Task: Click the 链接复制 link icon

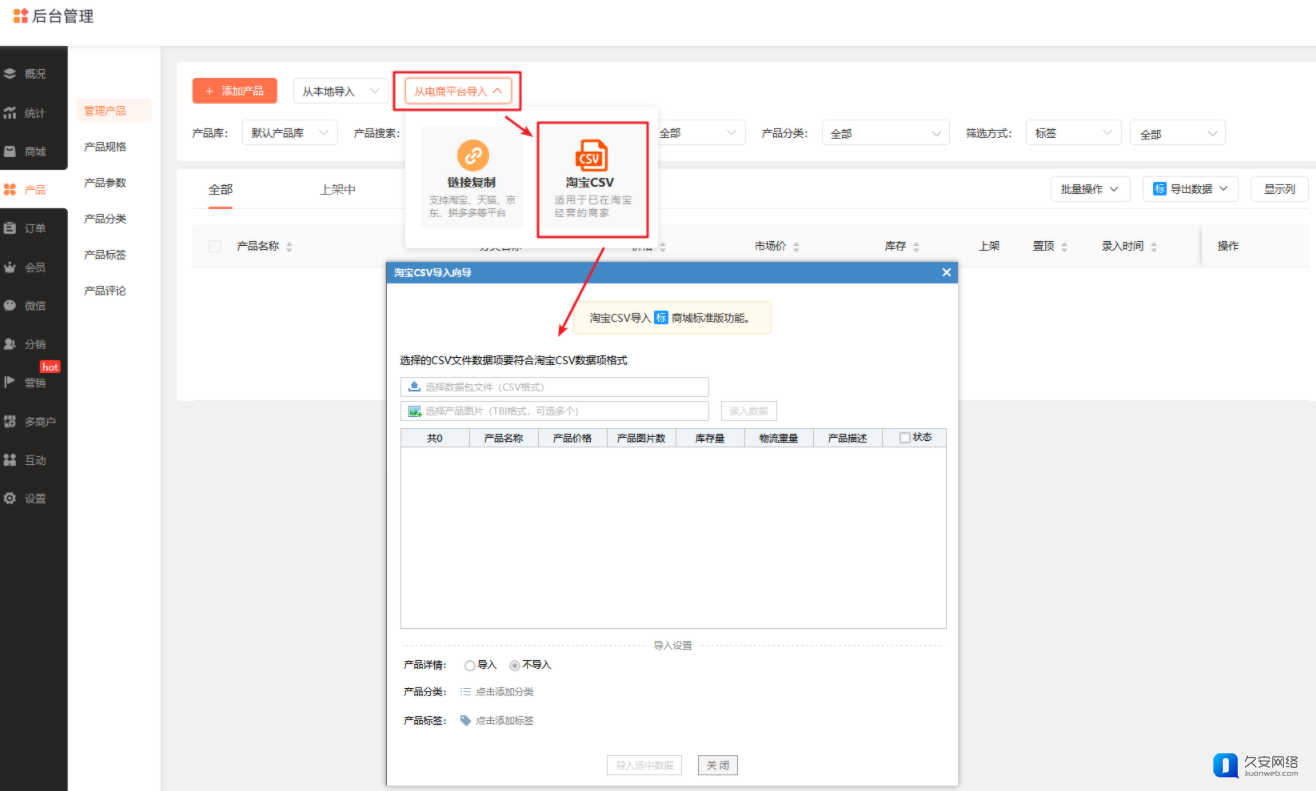Action: [472, 156]
